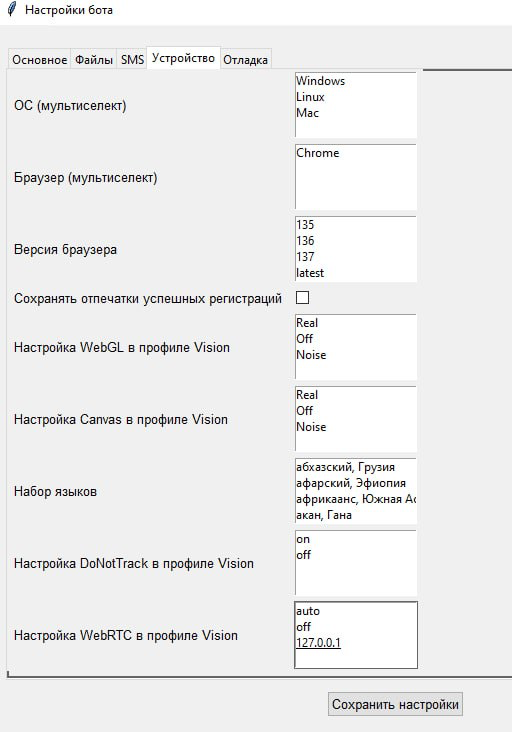Screen dimensions: 512x732
Task: Choose 127.0.0.1 for WebRTC setting
Action: click(318, 643)
